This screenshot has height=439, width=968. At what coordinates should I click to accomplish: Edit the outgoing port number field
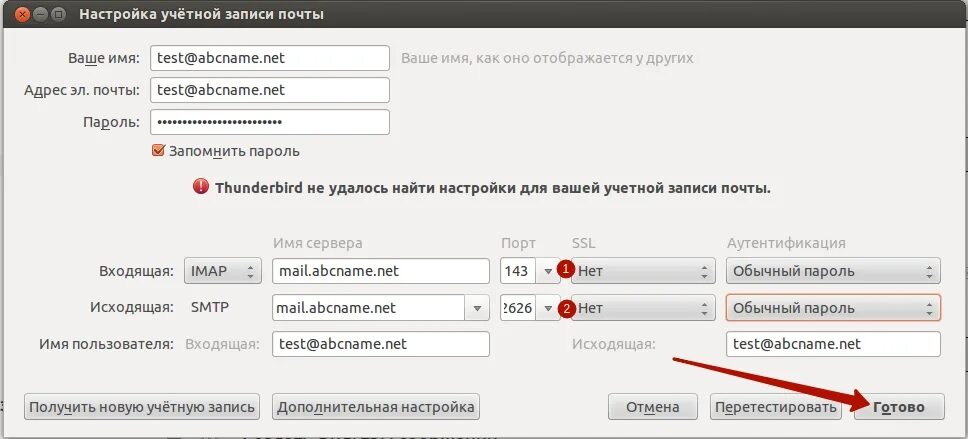(x=519, y=307)
